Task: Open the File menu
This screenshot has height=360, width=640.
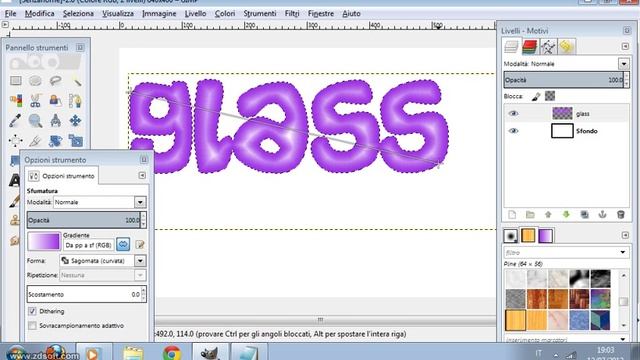Action: point(10,13)
